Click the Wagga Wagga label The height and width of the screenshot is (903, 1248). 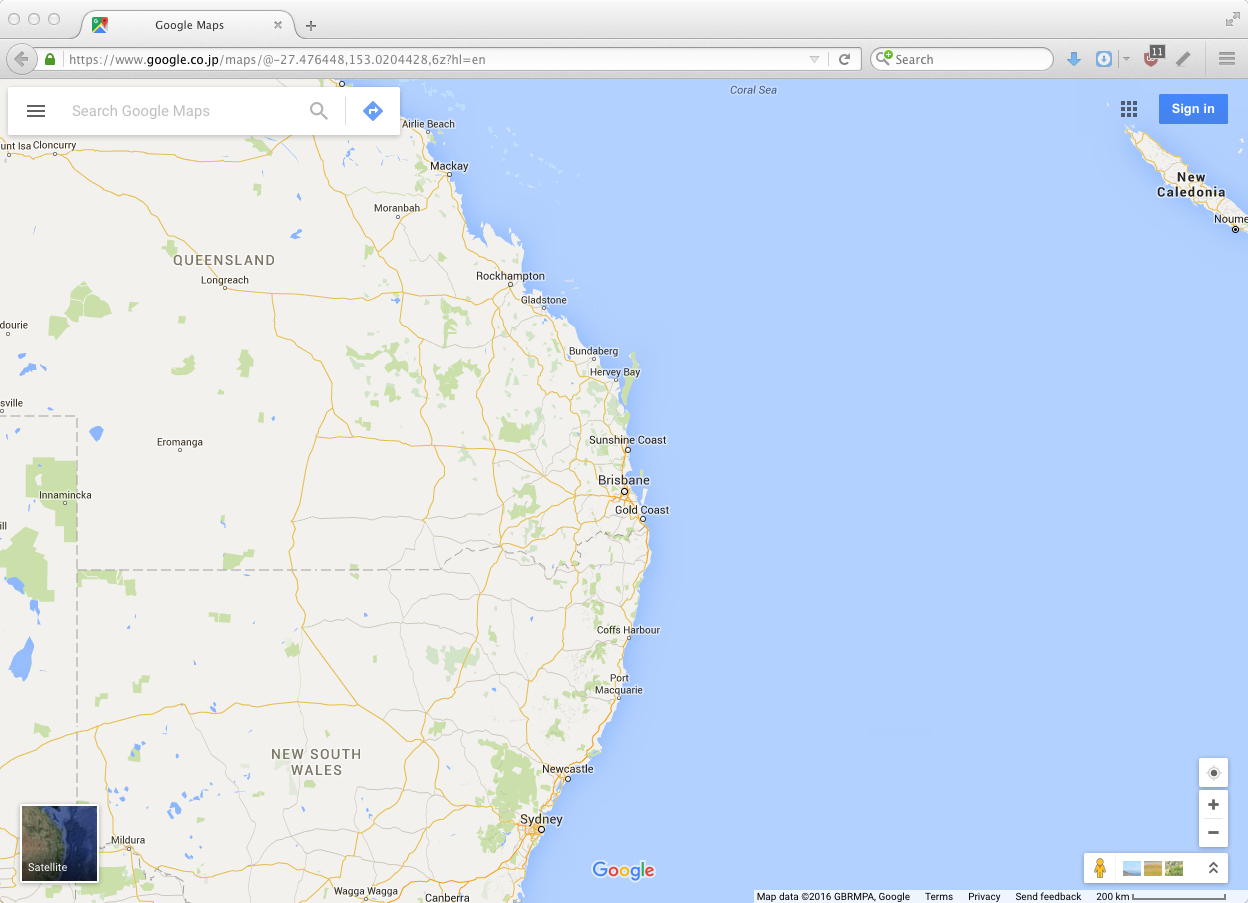(366, 891)
